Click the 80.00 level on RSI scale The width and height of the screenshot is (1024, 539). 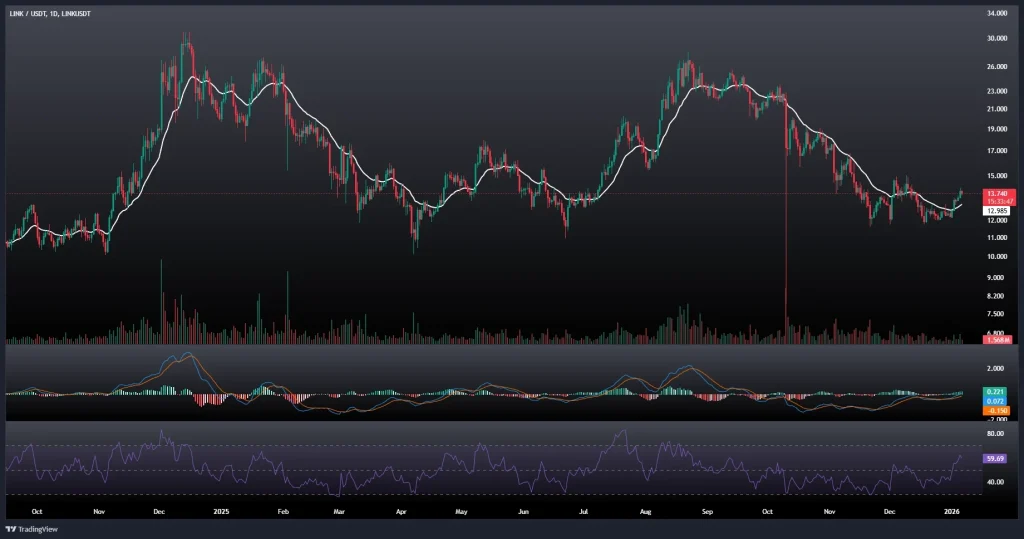coord(996,435)
